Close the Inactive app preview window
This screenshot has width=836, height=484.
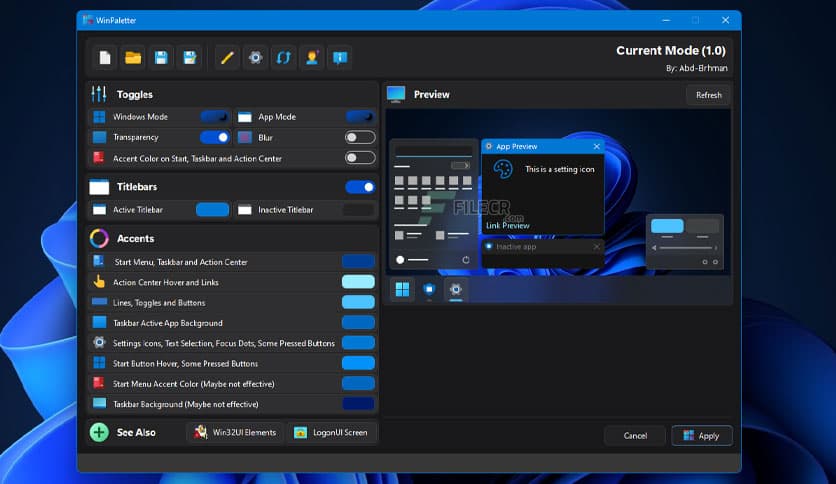click(x=597, y=247)
